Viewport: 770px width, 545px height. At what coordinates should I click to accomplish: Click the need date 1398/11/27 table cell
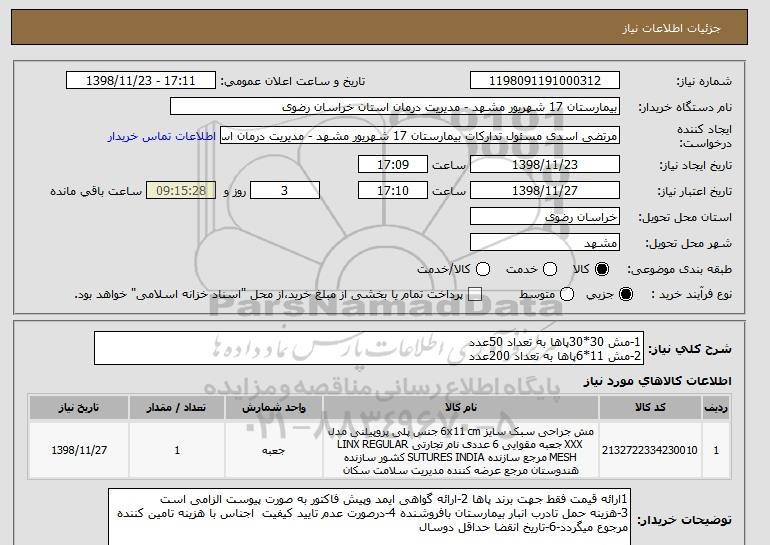point(79,450)
